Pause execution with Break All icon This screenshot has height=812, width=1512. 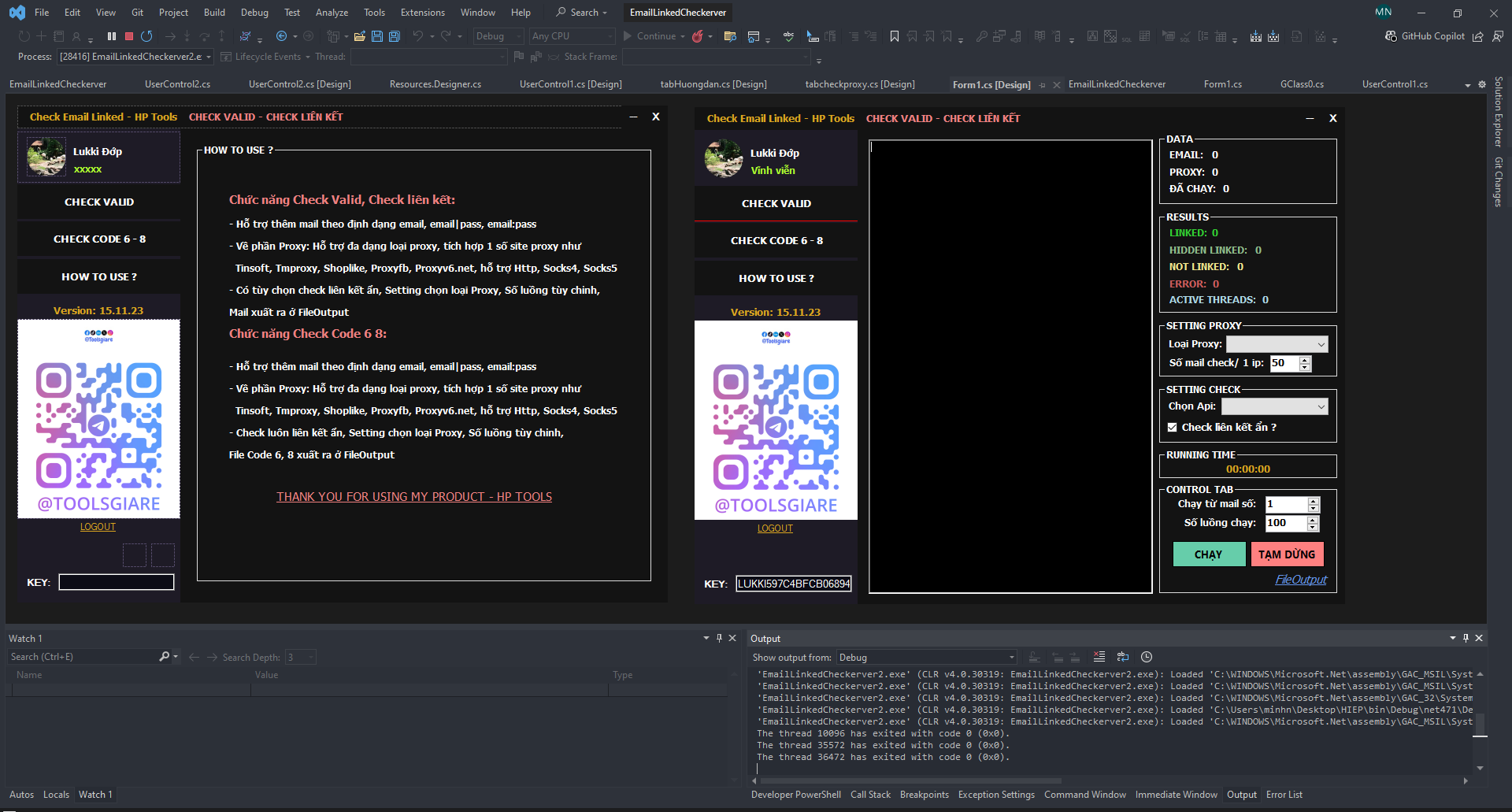coord(112,36)
